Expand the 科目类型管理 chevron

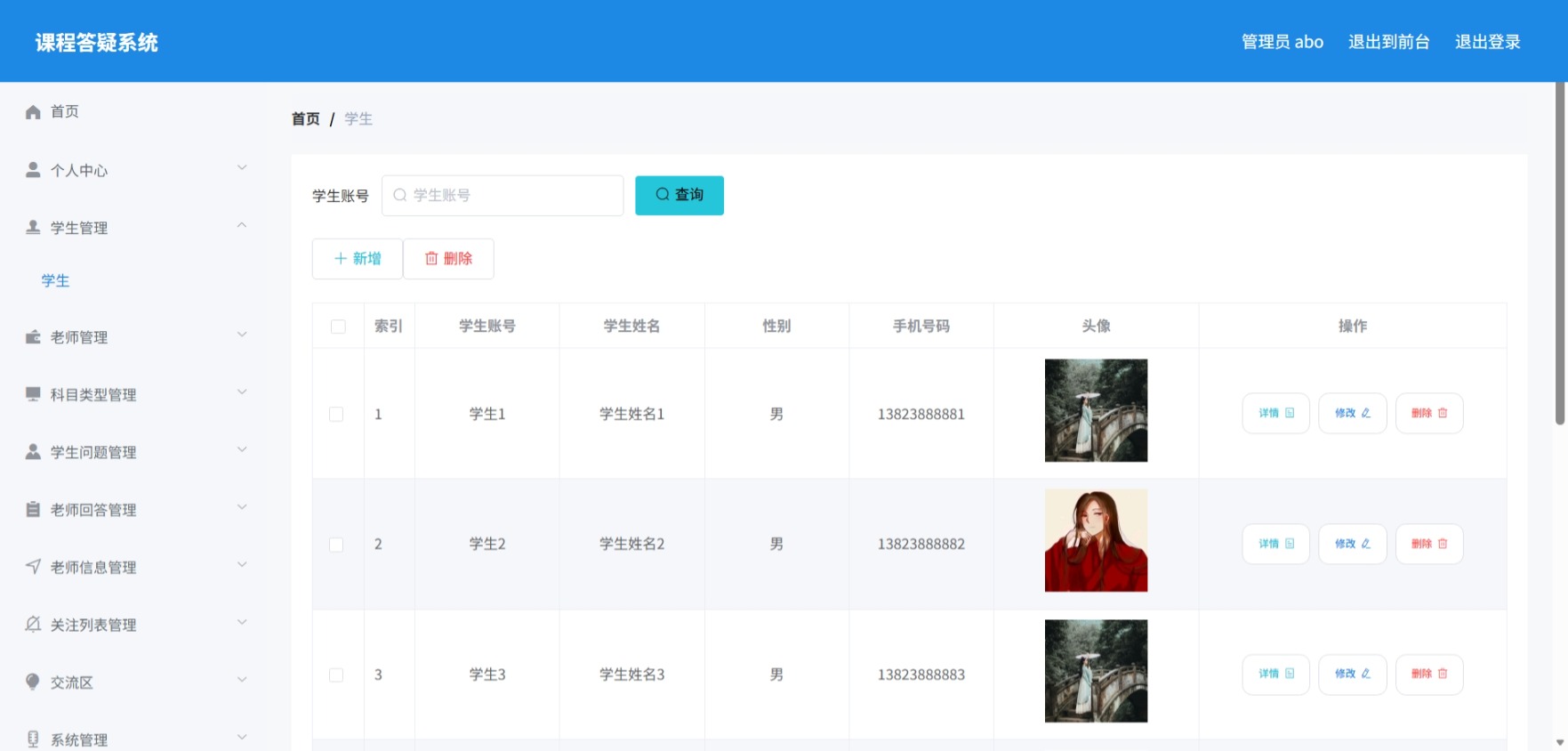coord(242,392)
